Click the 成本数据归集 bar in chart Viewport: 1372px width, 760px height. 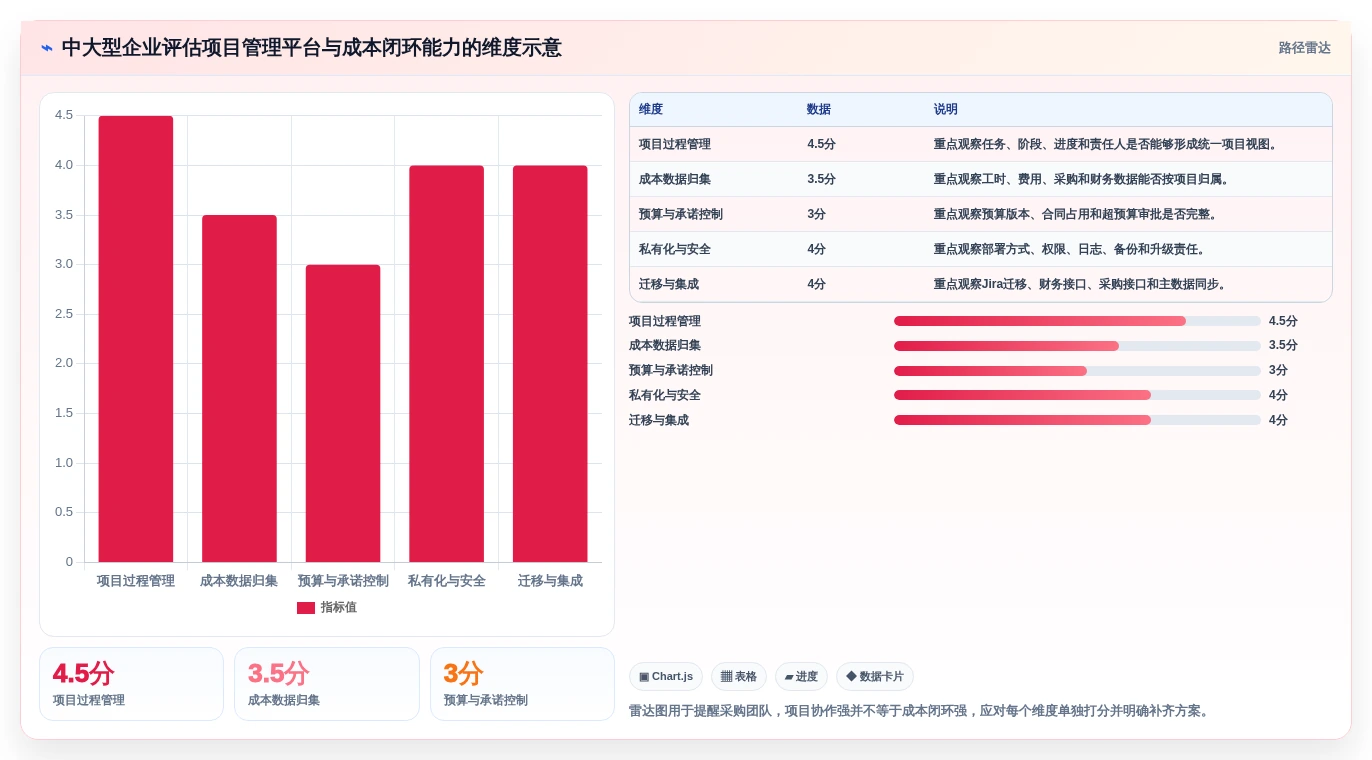click(x=239, y=388)
